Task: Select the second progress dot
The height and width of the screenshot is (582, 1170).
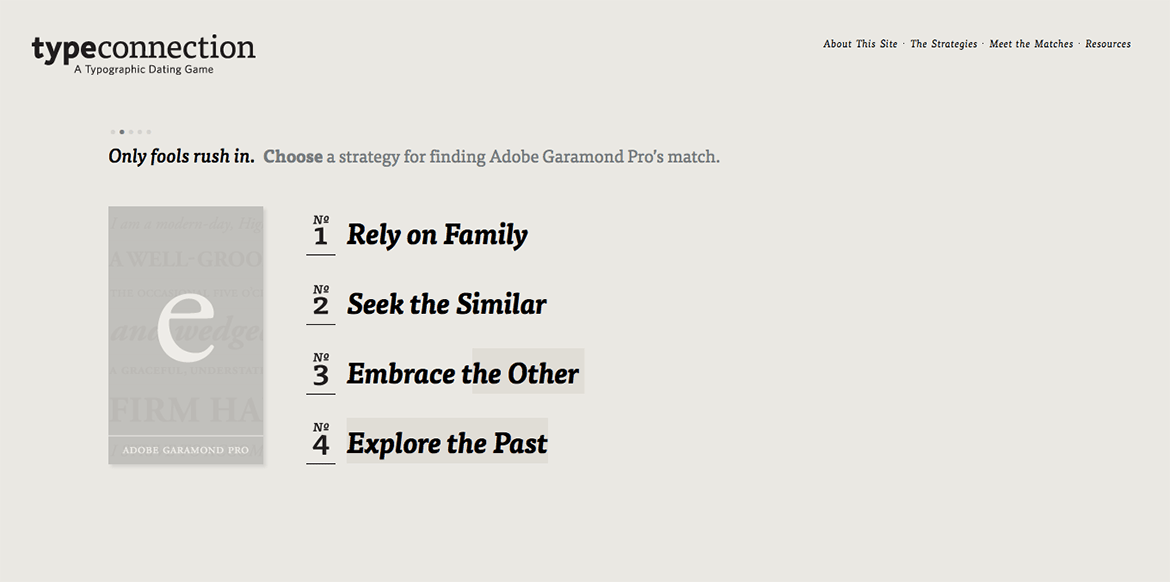Action: (122, 132)
